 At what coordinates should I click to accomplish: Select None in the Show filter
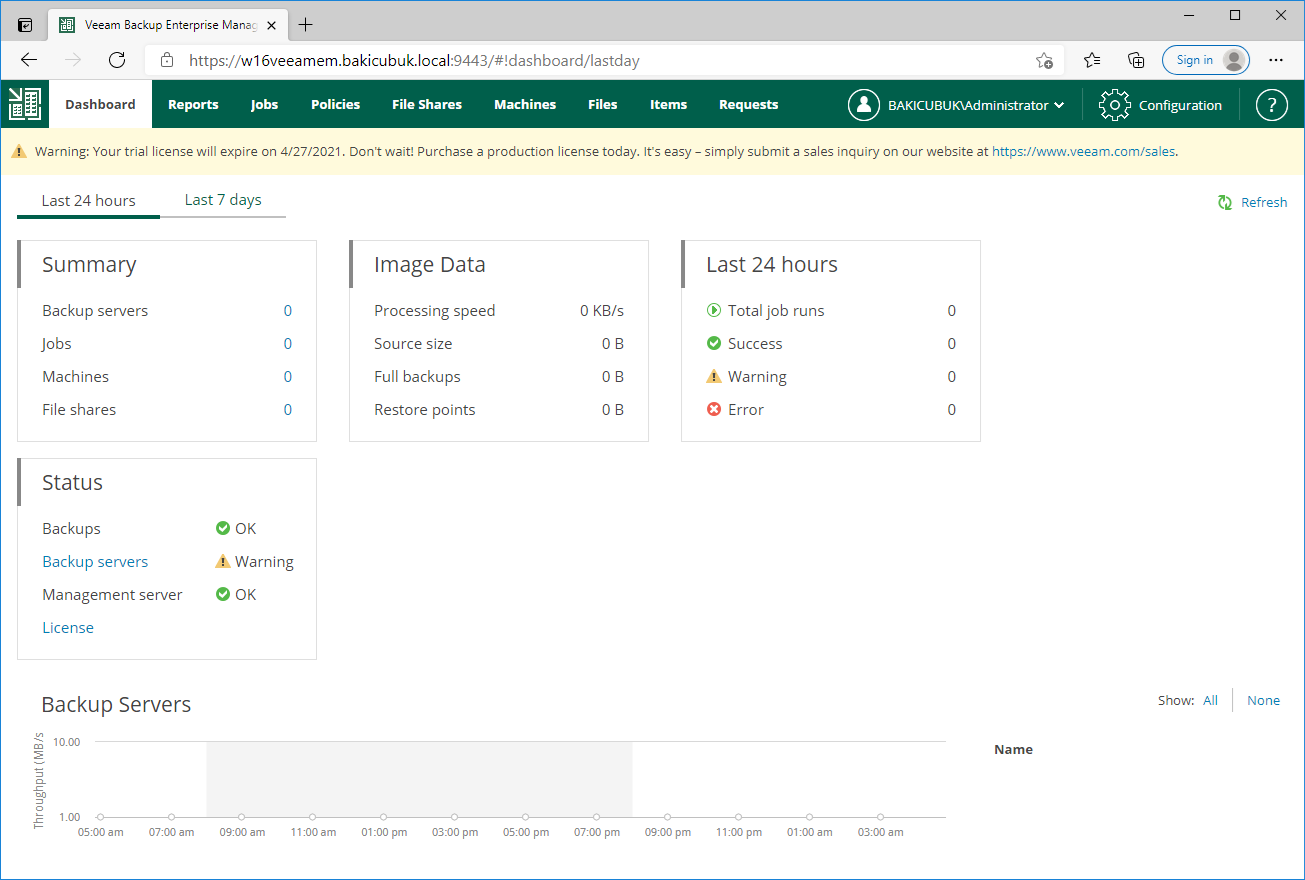click(1263, 700)
